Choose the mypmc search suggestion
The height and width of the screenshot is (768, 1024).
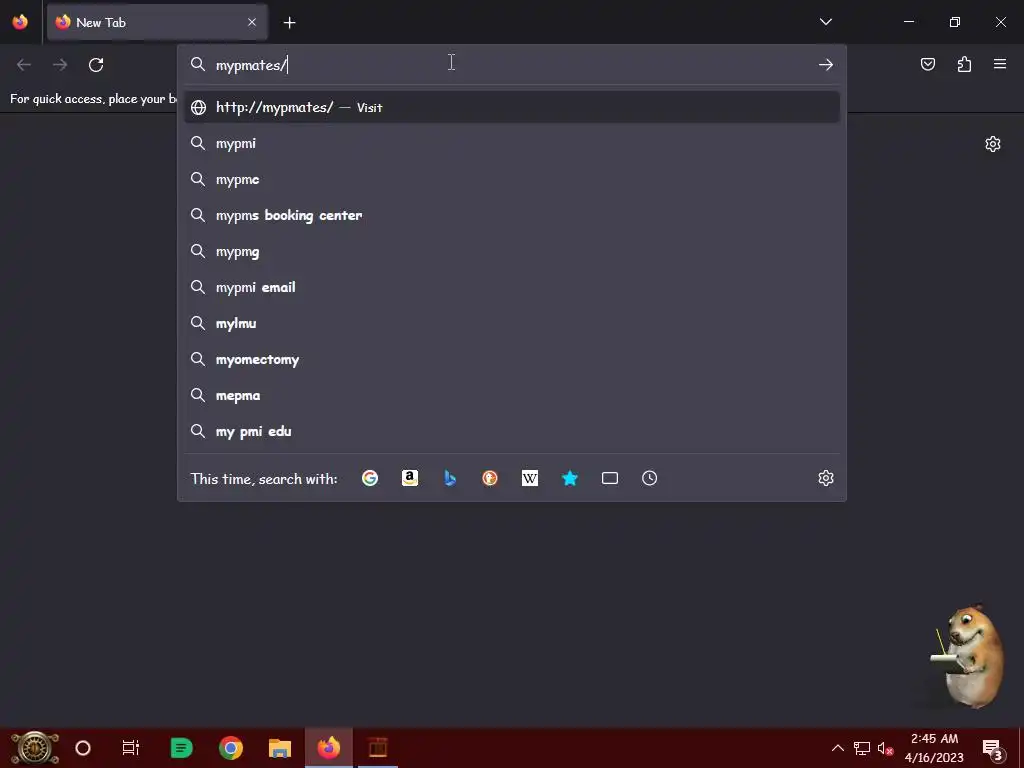coord(512,179)
